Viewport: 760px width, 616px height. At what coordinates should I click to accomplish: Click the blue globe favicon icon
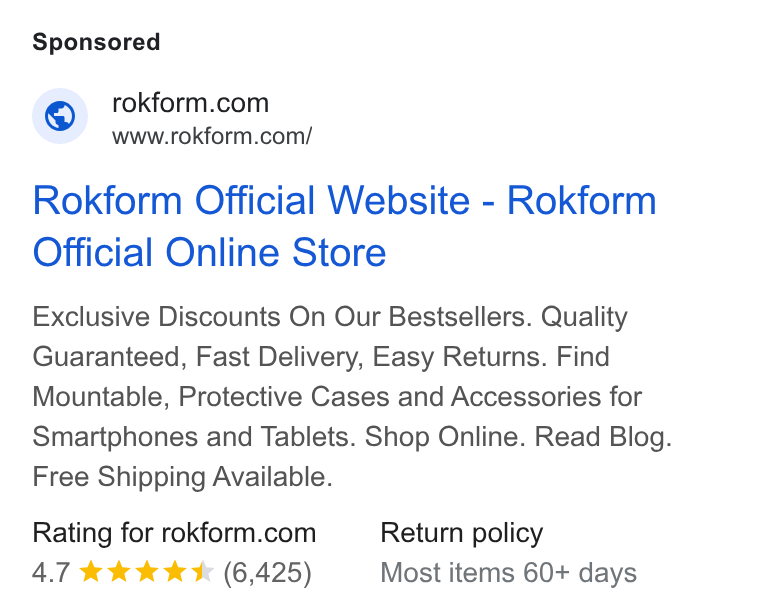tap(60, 116)
